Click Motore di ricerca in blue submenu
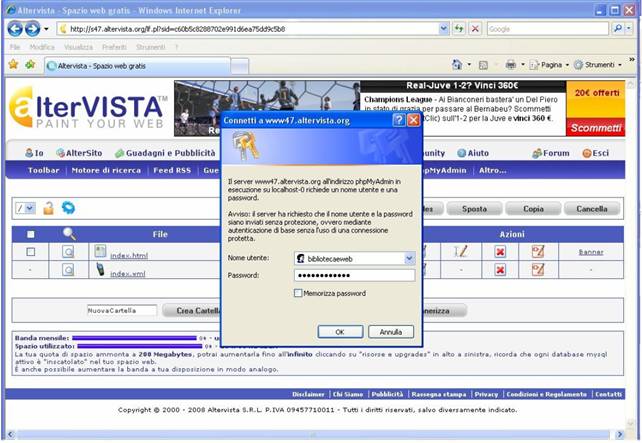This screenshot has height=443, width=642. click(x=106, y=170)
